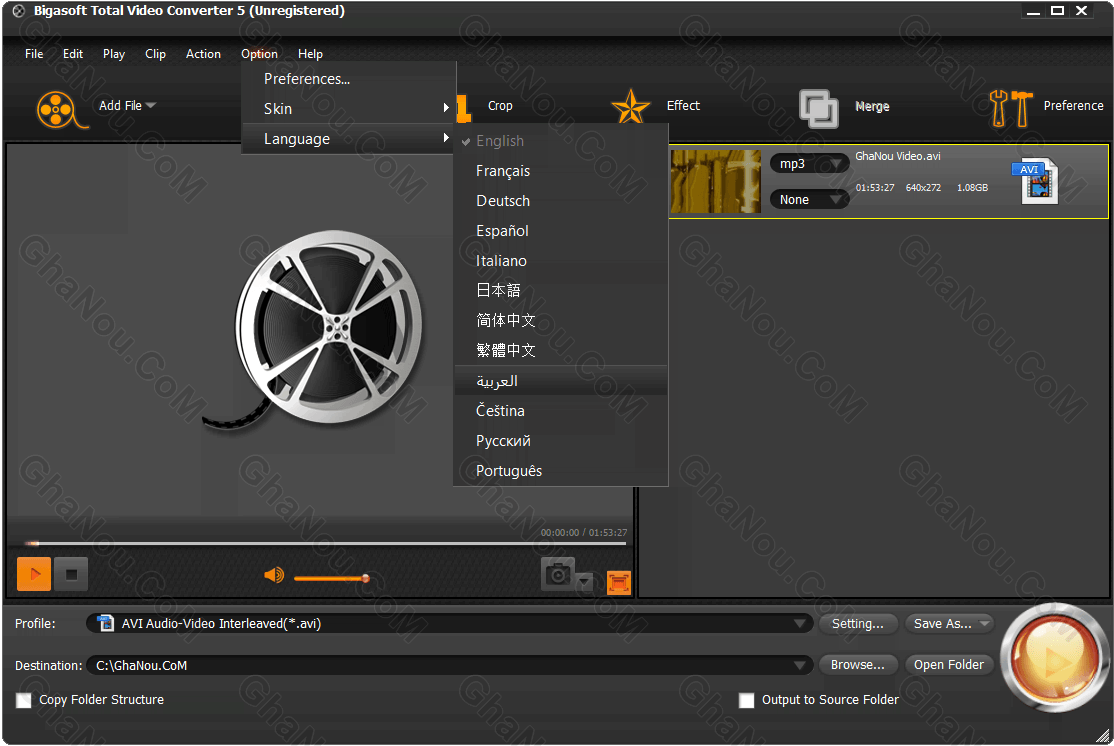Click the Setting... button
This screenshot has height=746, width=1114.
[858, 623]
